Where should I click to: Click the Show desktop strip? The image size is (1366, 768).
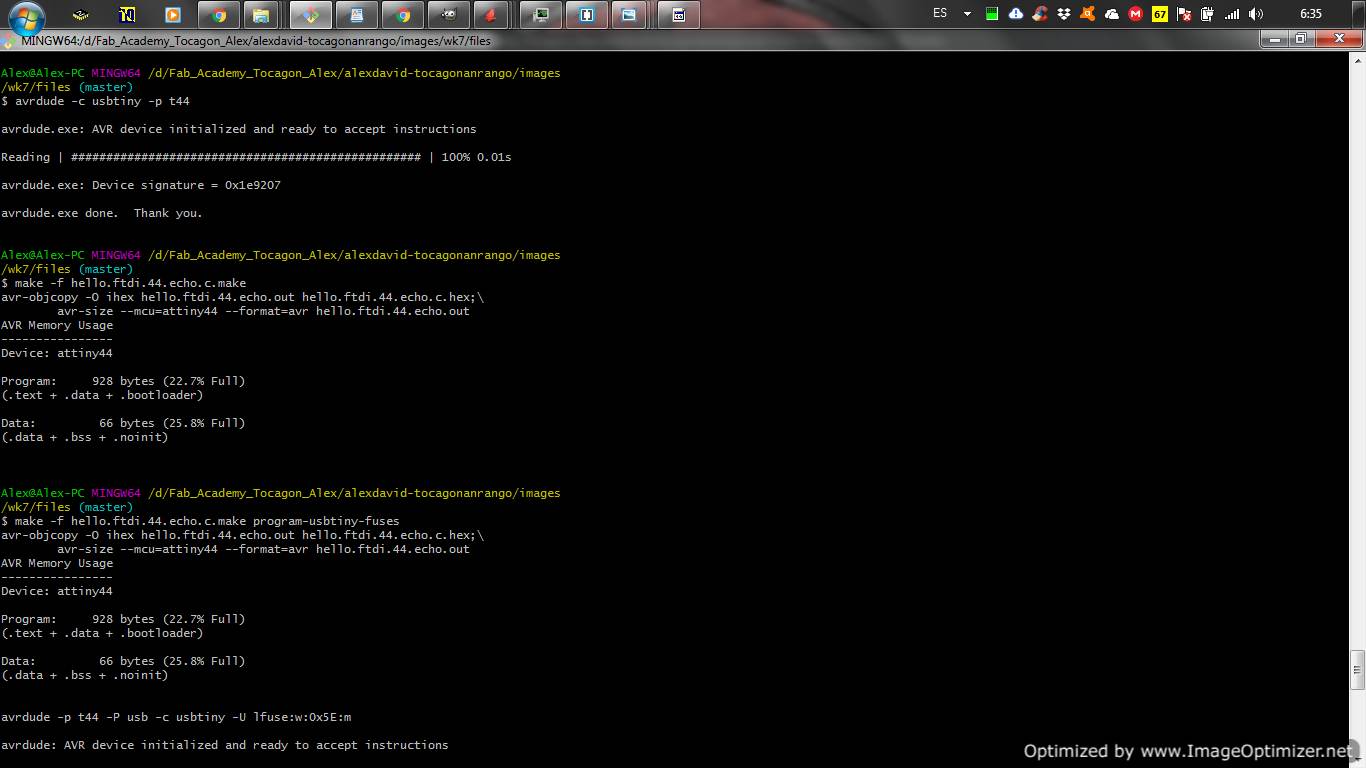tap(1359, 15)
